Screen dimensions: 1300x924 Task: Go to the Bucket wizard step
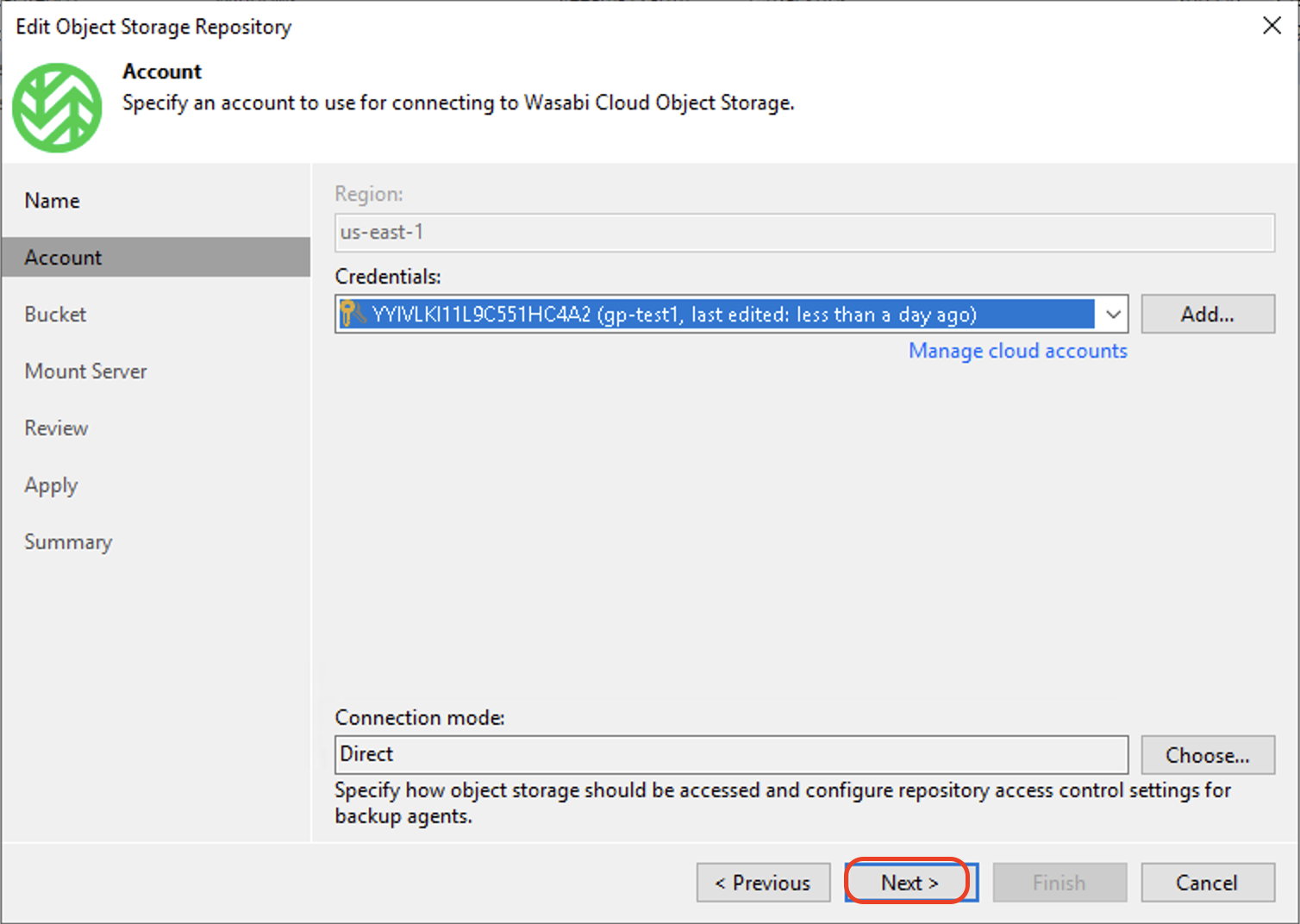[x=56, y=315]
